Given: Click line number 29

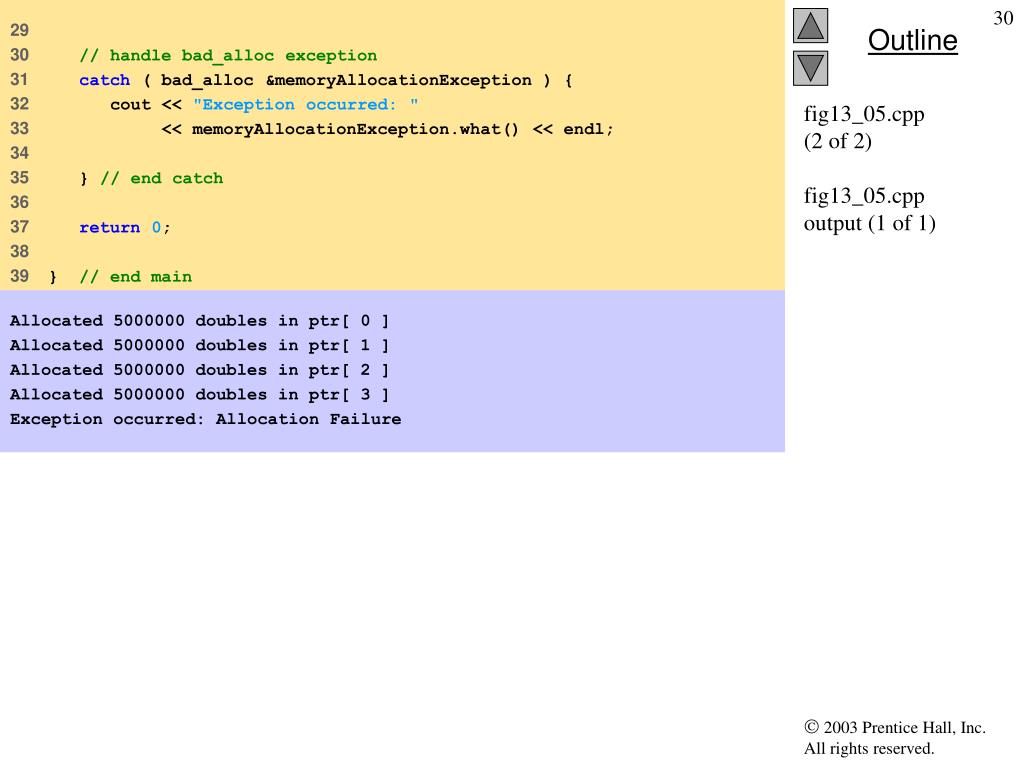Looking at the screenshot, I should (x=20, y=30).
